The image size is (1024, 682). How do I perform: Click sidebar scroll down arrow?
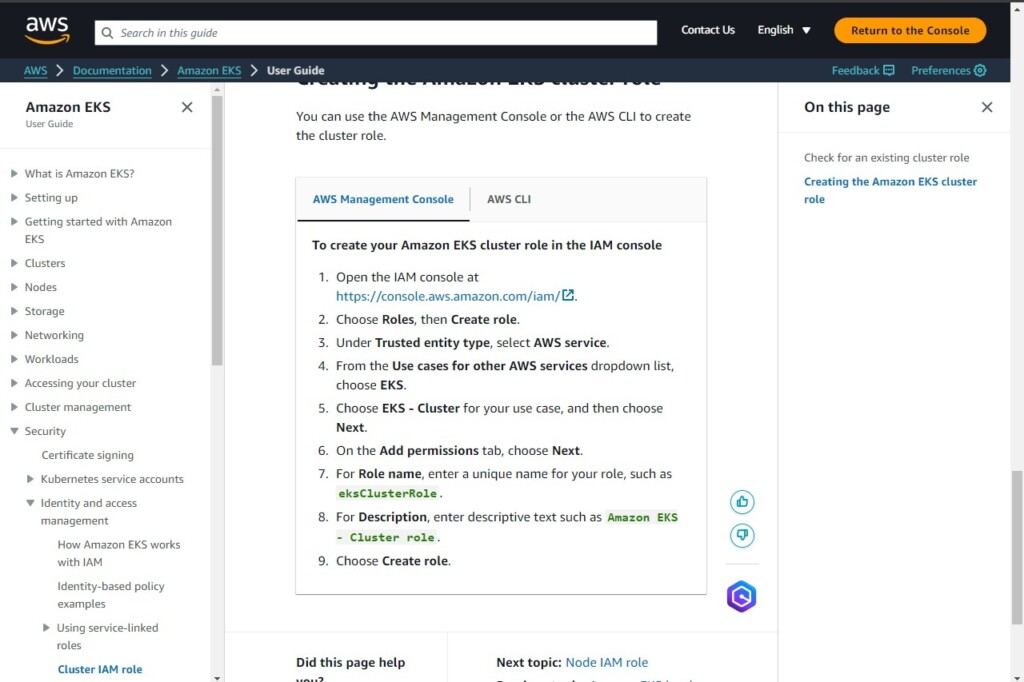217,678
